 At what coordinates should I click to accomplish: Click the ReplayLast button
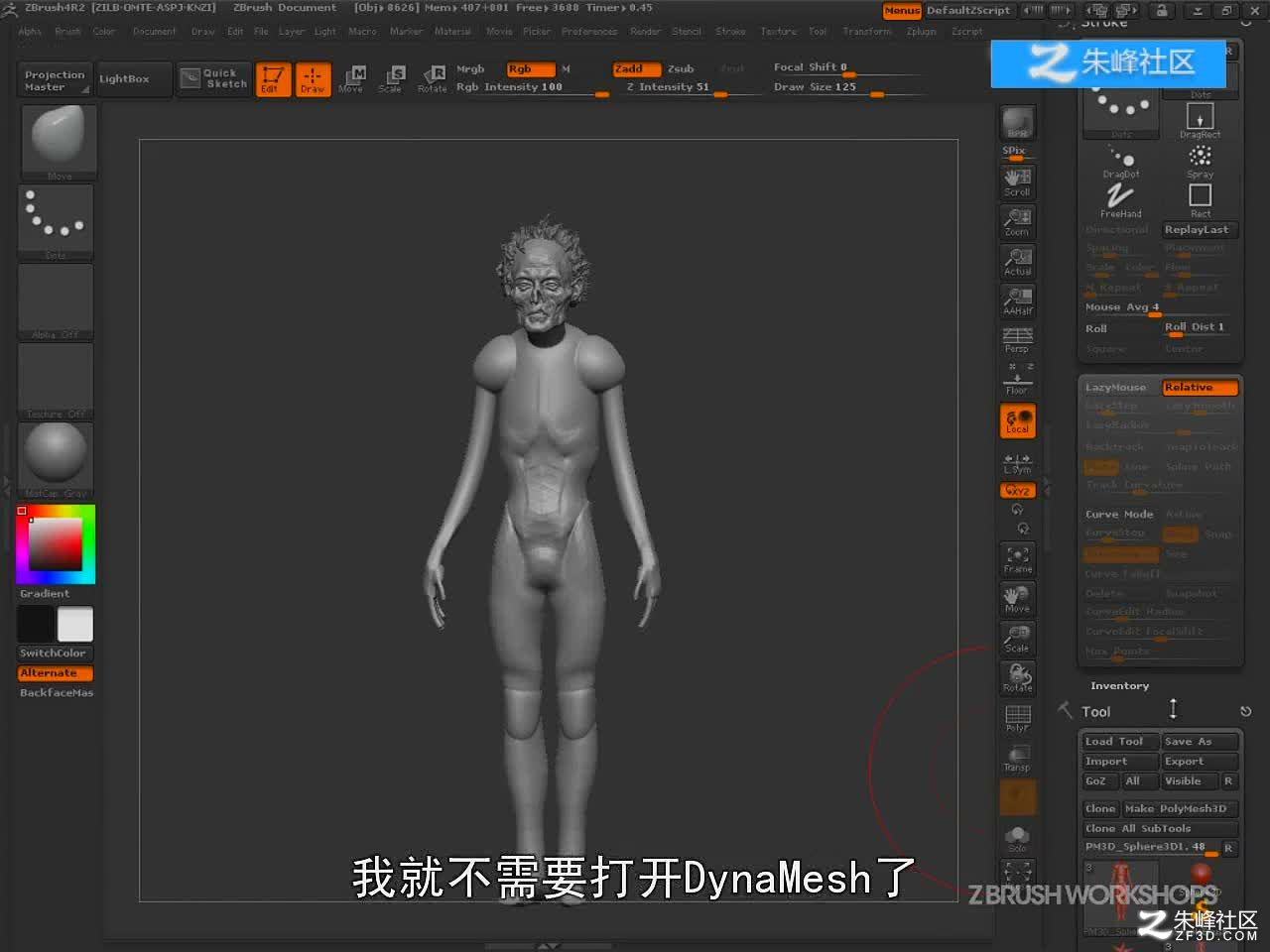tap(1201, 230)
